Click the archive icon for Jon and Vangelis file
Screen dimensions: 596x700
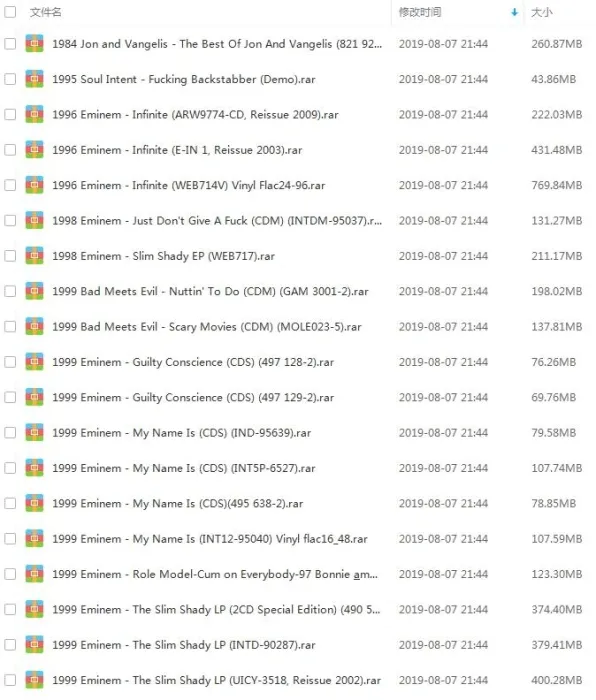(34, 43)
